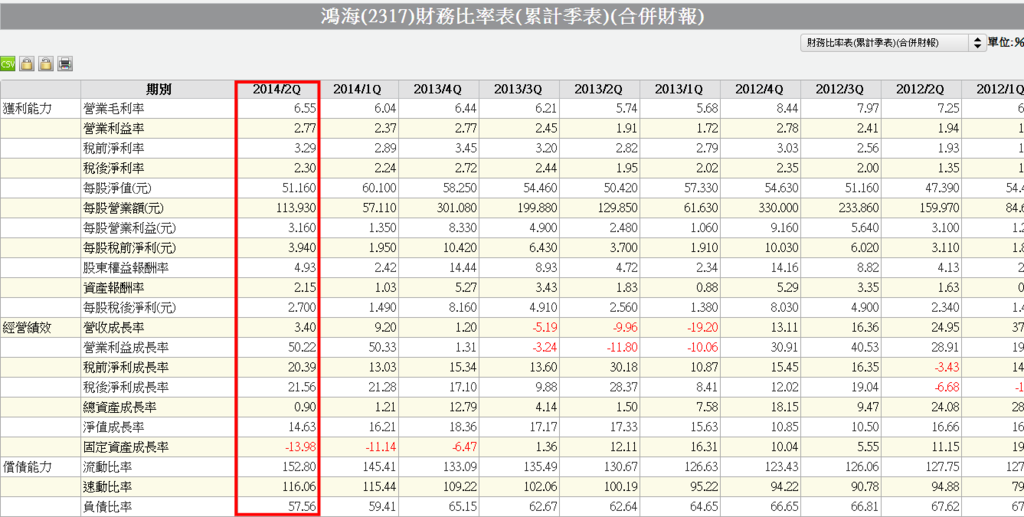Select the 2014/2Q column header
The image size is (1024, 517).
(x=277, y=89)
